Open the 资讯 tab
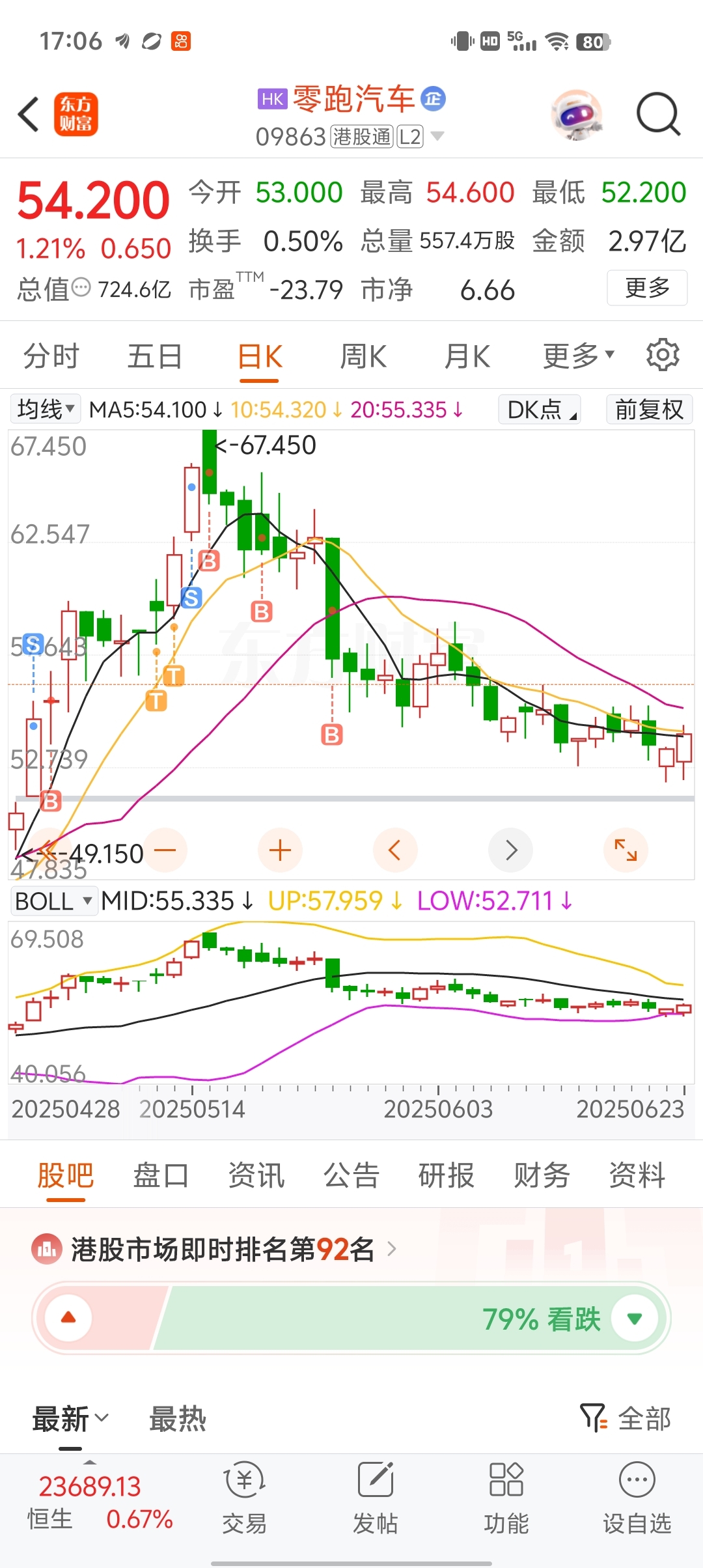 (x=256, y=1175)
